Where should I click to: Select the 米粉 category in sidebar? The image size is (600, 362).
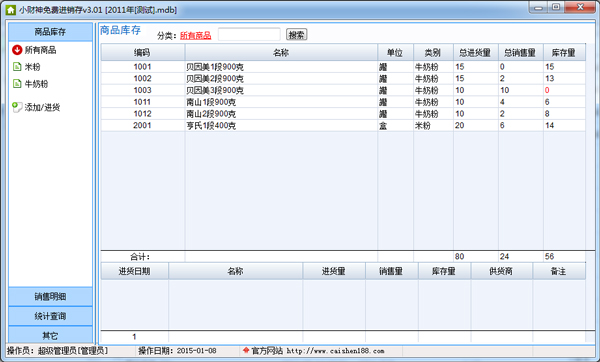[x=33, y=67]
